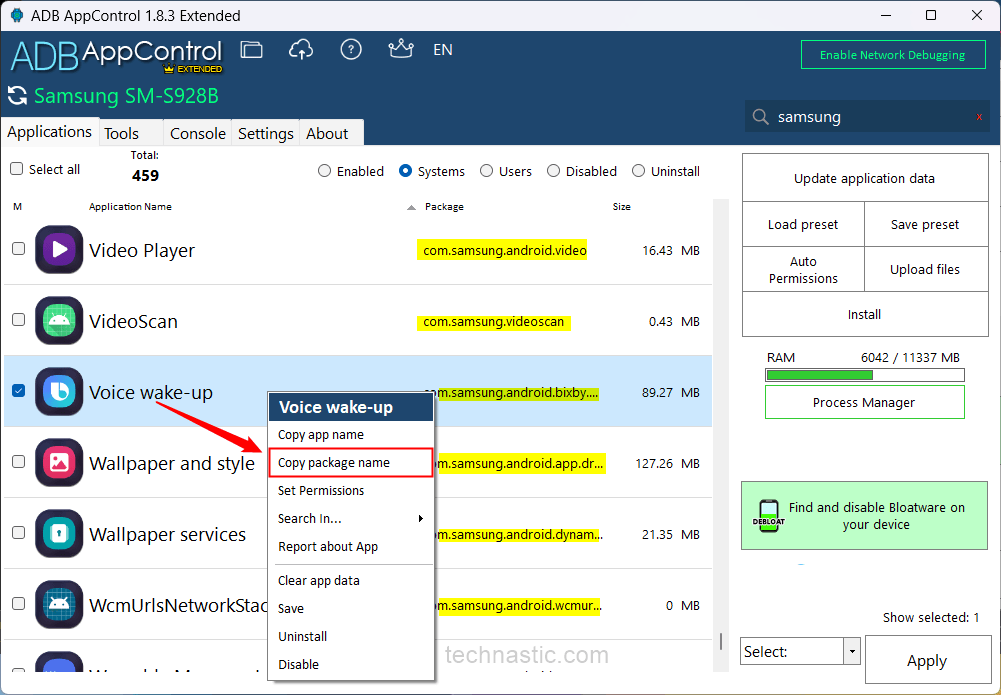The image size is (1001, 695).
Task: Clear search with the red x
Action: (979, 118)
